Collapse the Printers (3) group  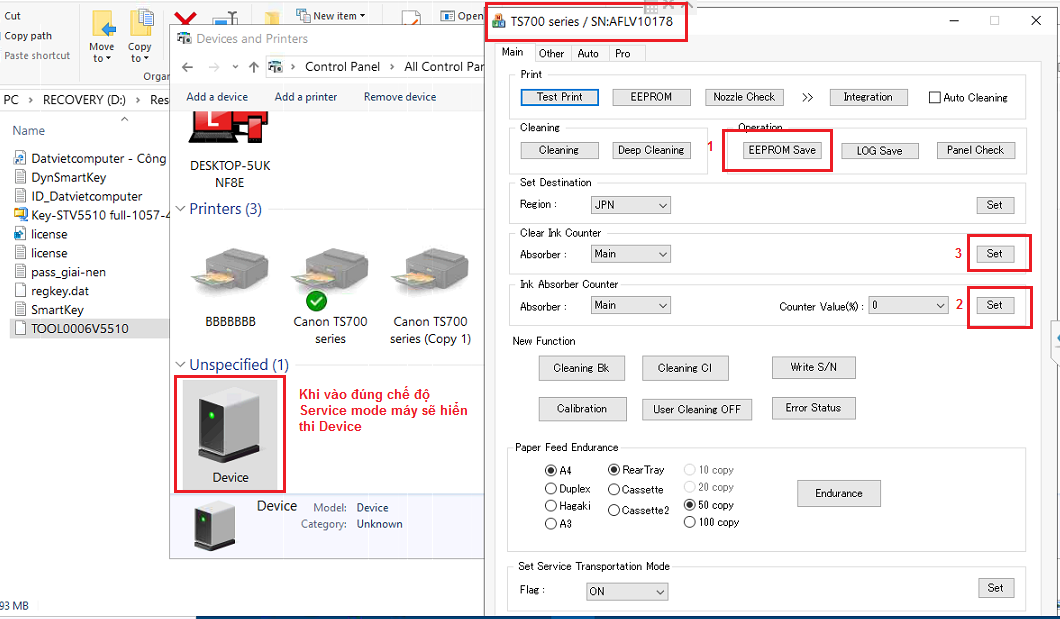click(x=180, y=209)
